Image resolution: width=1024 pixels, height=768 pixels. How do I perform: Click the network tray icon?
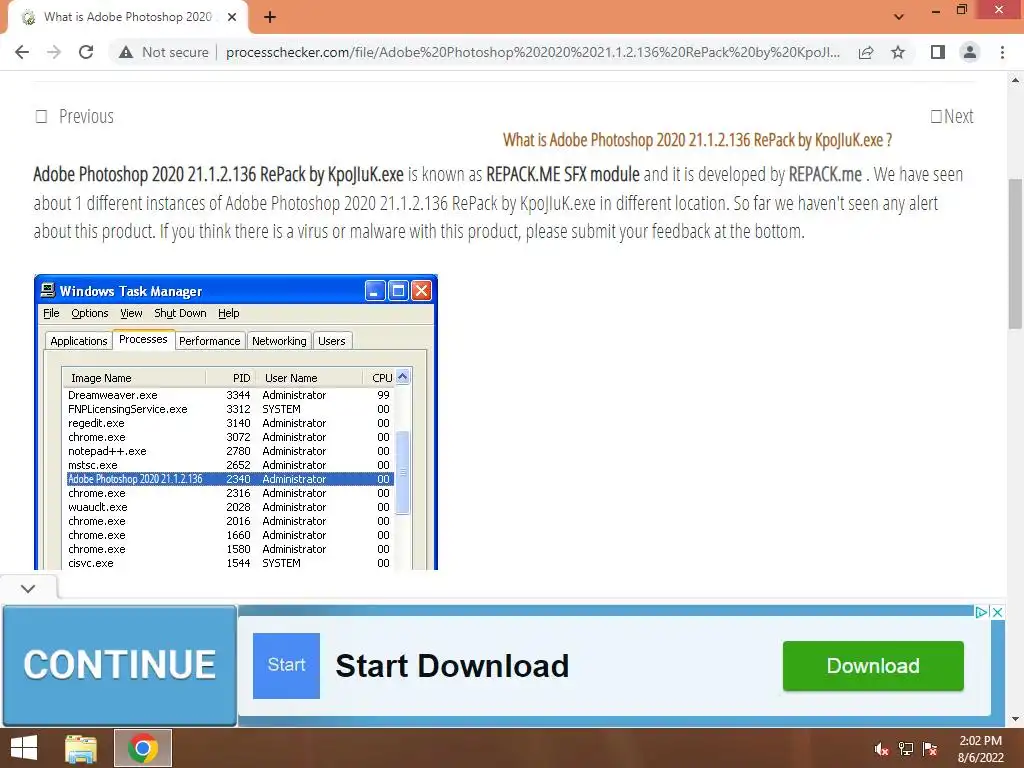(x=906, y=749)
